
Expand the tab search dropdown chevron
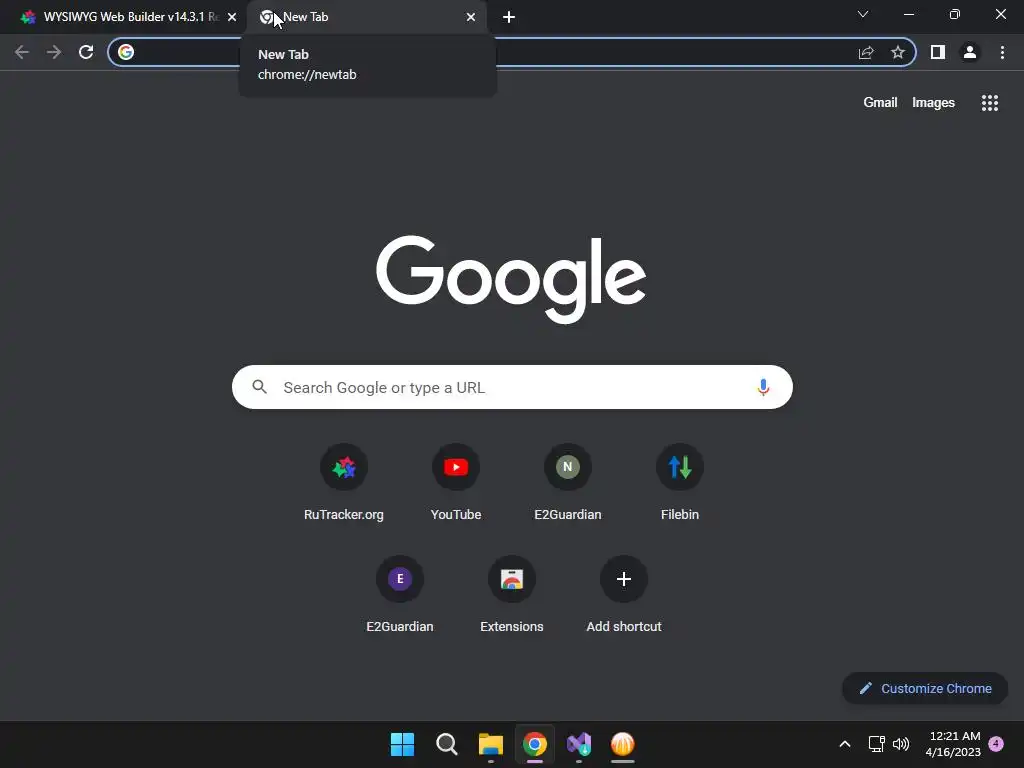863,14
